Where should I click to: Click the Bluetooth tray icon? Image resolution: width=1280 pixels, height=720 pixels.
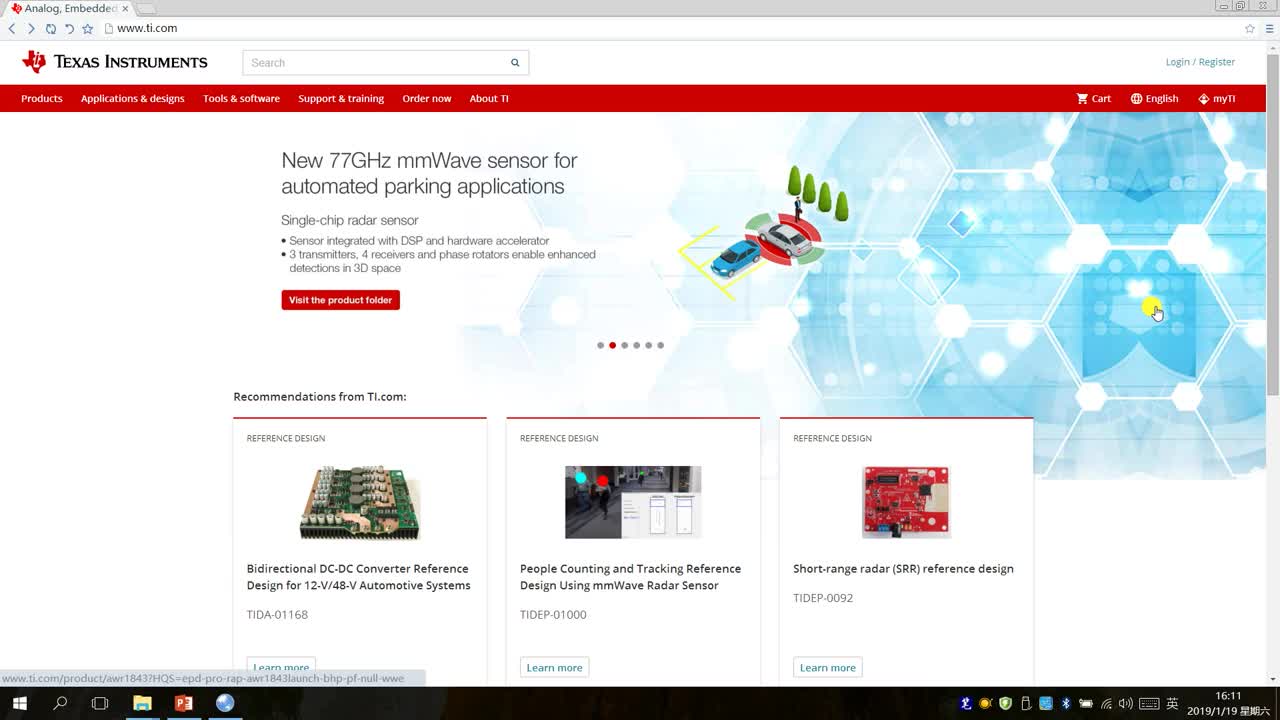coord(1065,703)
